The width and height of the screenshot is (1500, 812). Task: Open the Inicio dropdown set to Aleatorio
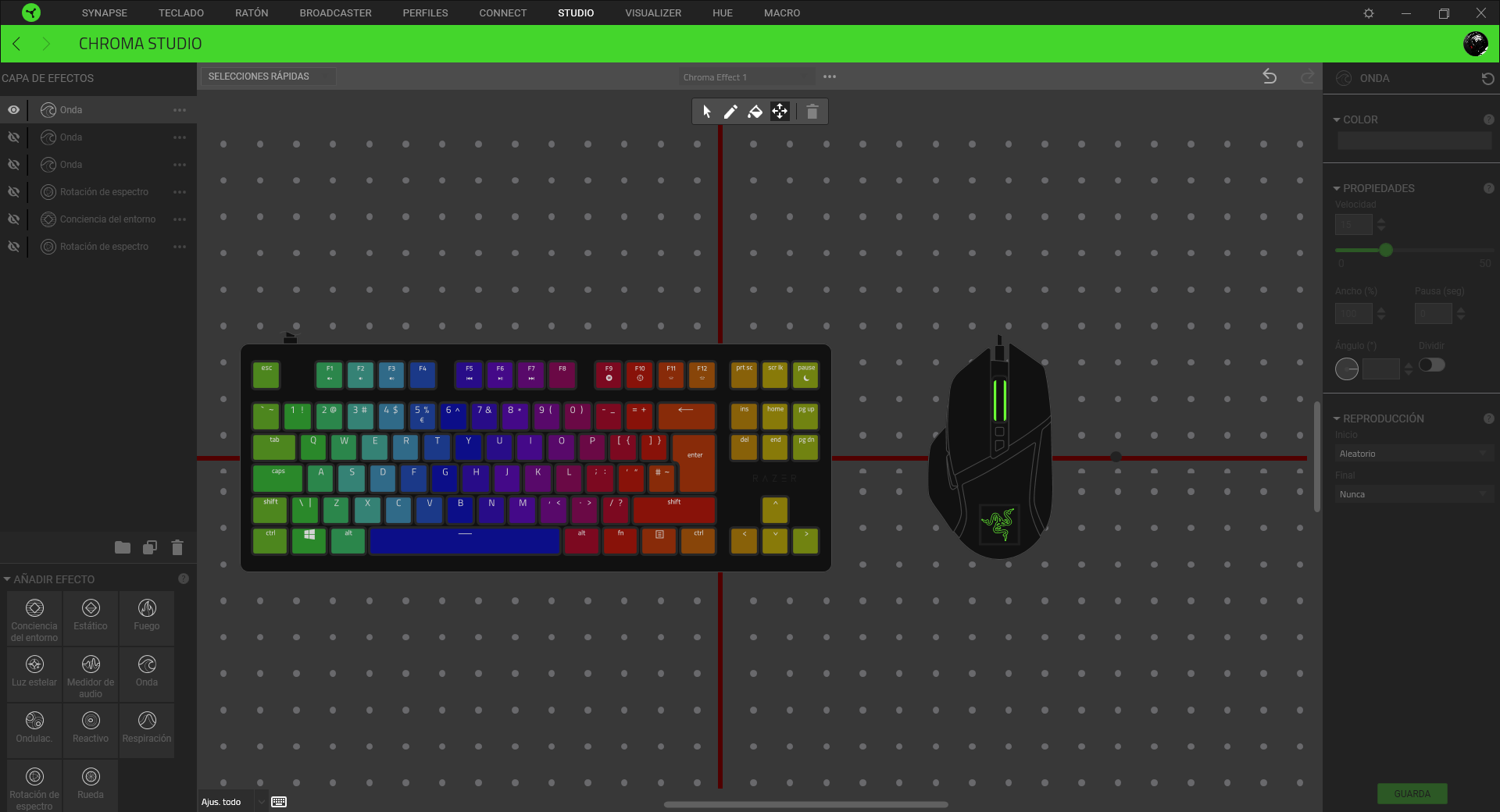point(1414,454)
